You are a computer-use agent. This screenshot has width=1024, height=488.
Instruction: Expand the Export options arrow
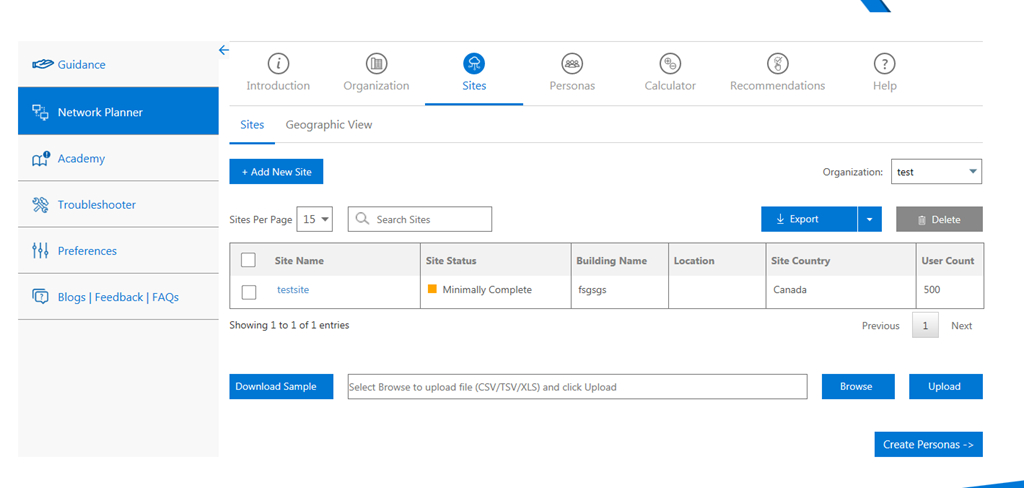[x=870, y=219]
